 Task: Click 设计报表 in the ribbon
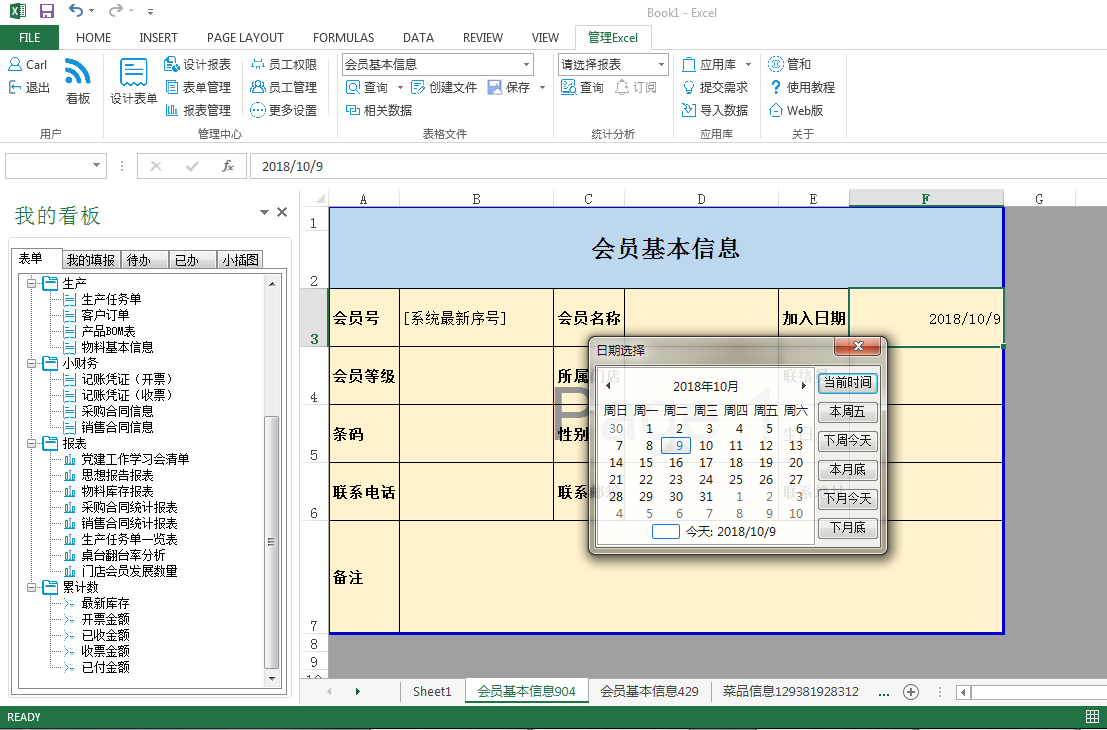(x=198, y=64)
